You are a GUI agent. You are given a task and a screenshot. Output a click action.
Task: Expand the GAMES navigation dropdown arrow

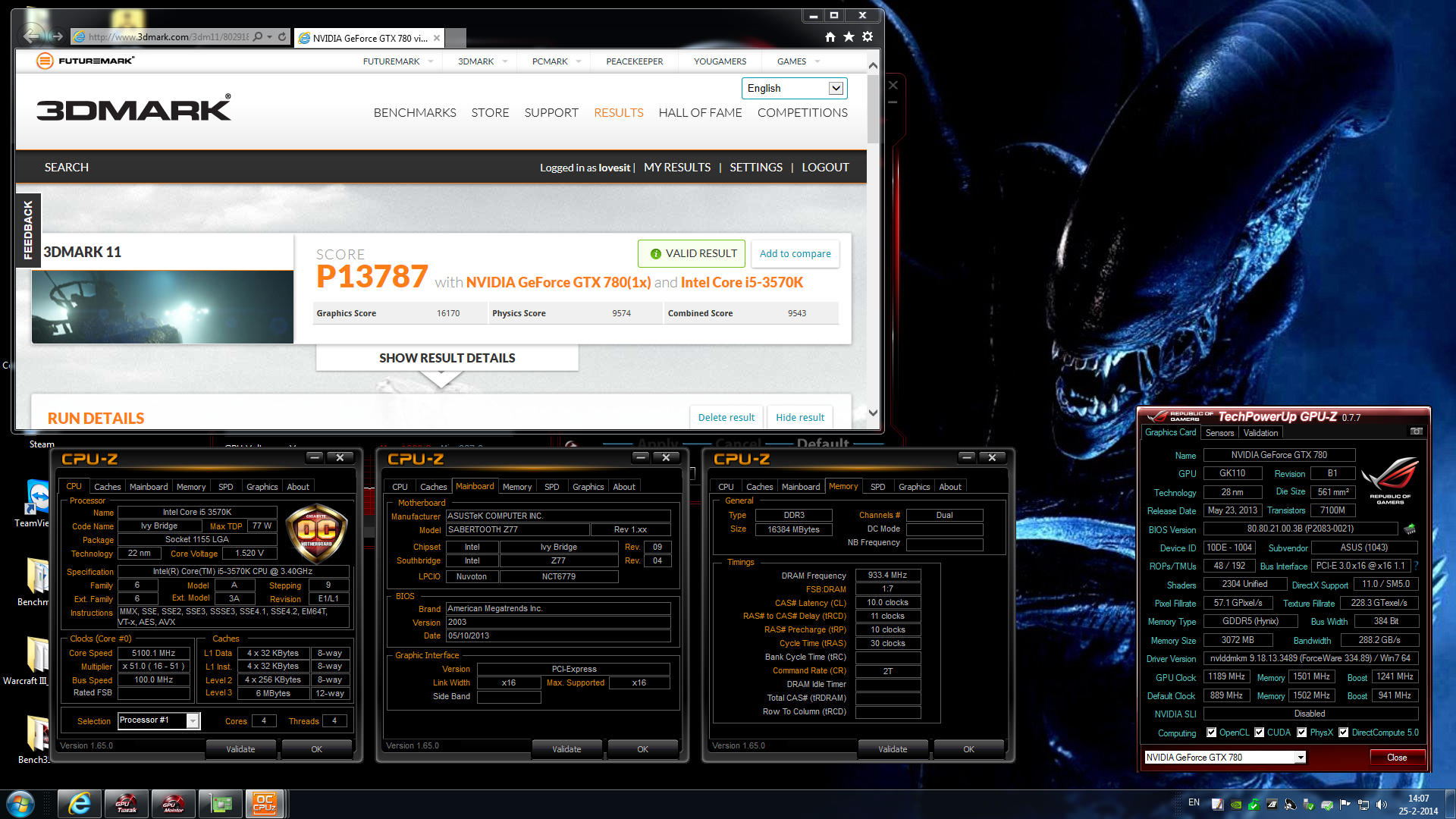tap(817, 61)
